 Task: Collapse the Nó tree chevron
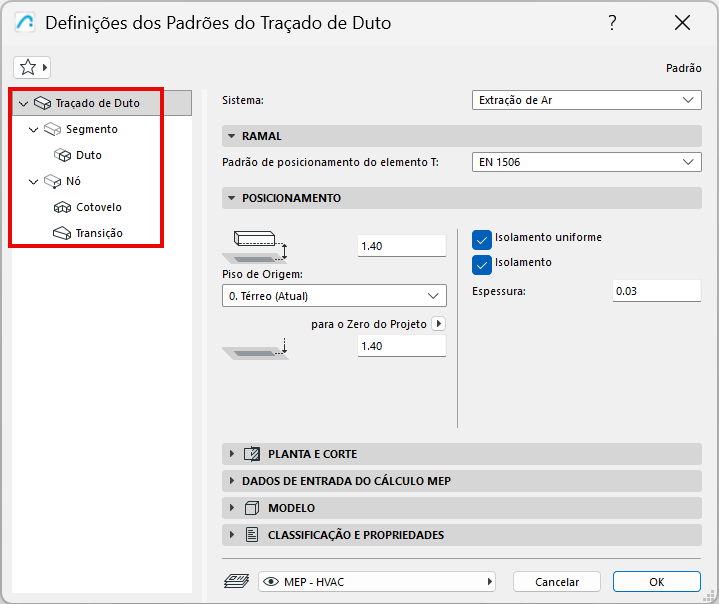coord(33,182)
